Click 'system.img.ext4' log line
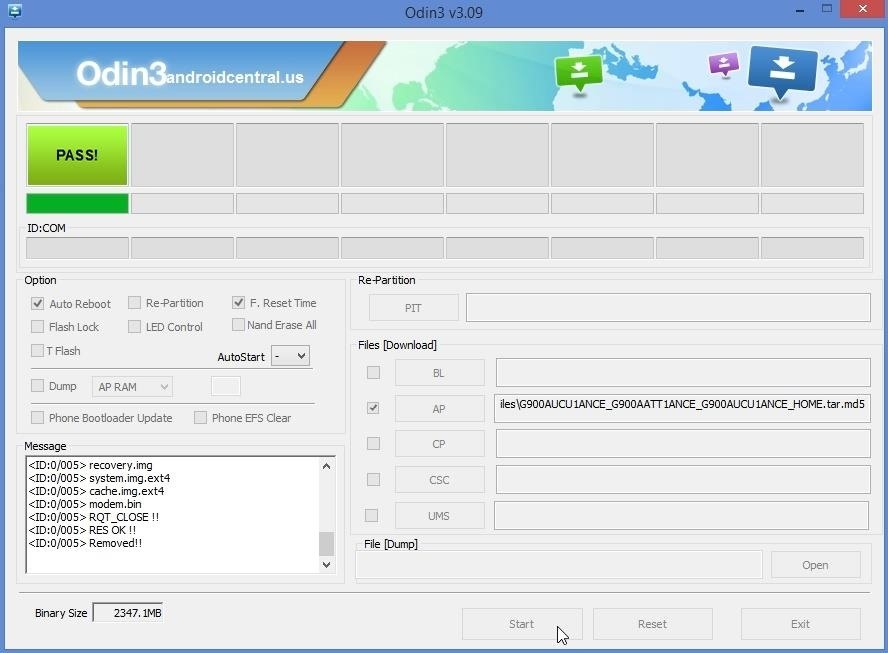This screenshot has height=653, width=888. click(x=100, y=478)
